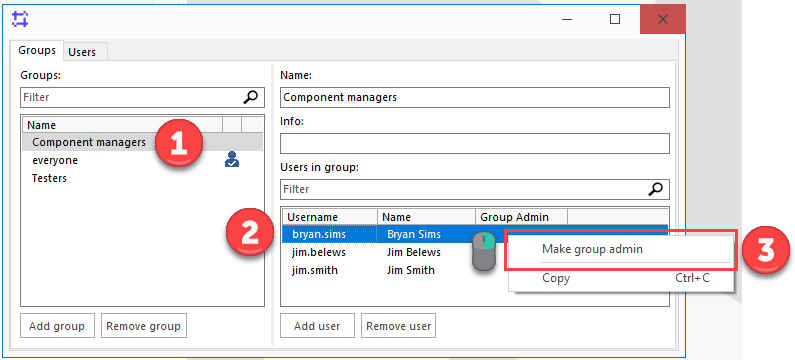Click the Name column header in users table
This screenshot has height=360, width=795.
tap(426, 217)
